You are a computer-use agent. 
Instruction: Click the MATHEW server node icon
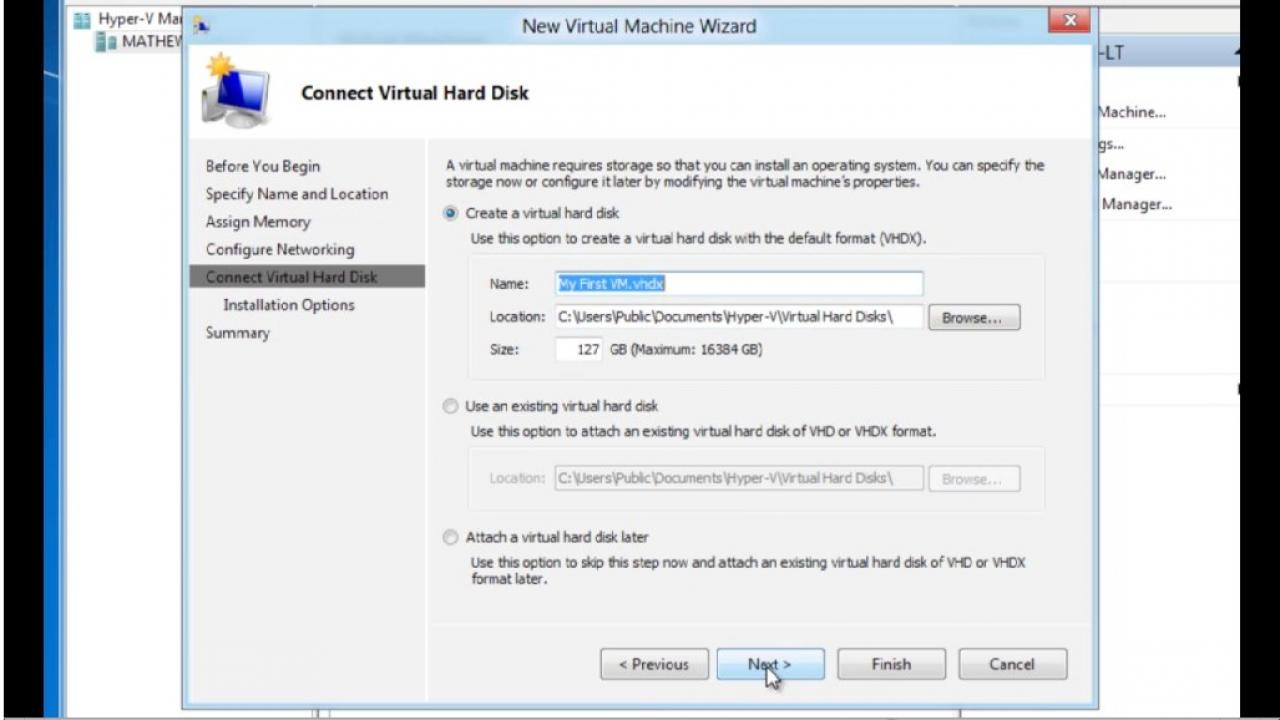[106, 42]
